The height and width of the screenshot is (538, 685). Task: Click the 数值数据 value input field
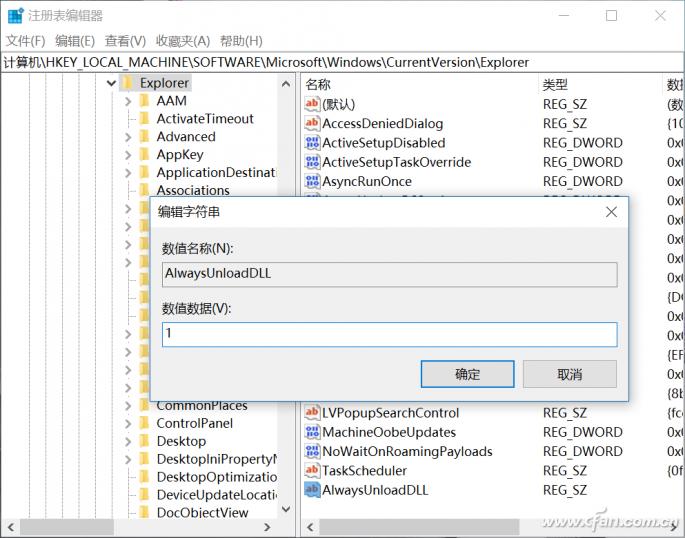click(x=389, y=334)
